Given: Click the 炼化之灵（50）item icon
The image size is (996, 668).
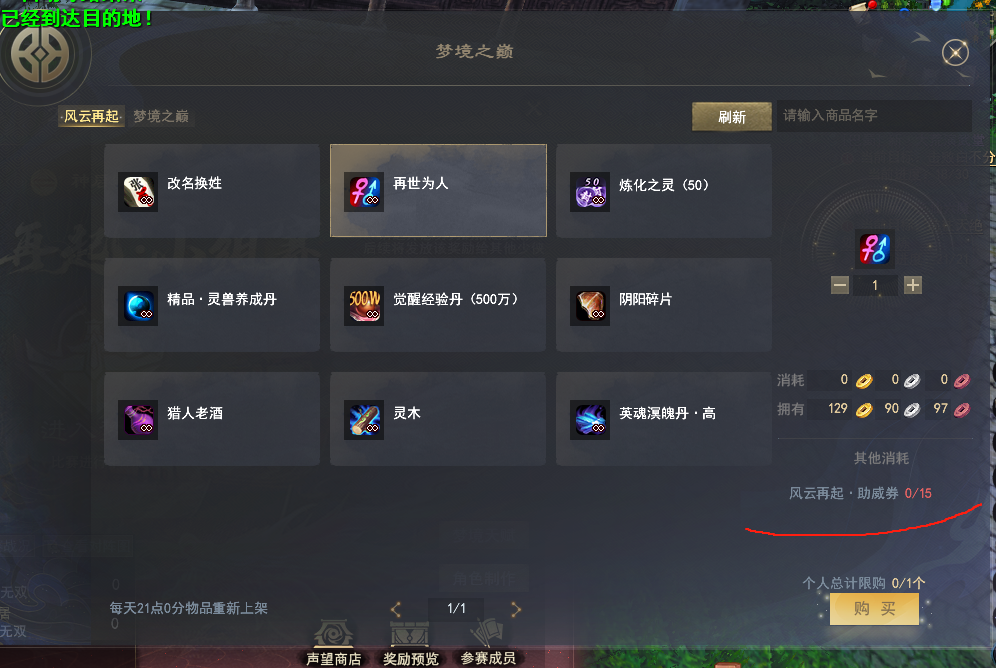Looking at the screenshot, I should coord(590,192).
